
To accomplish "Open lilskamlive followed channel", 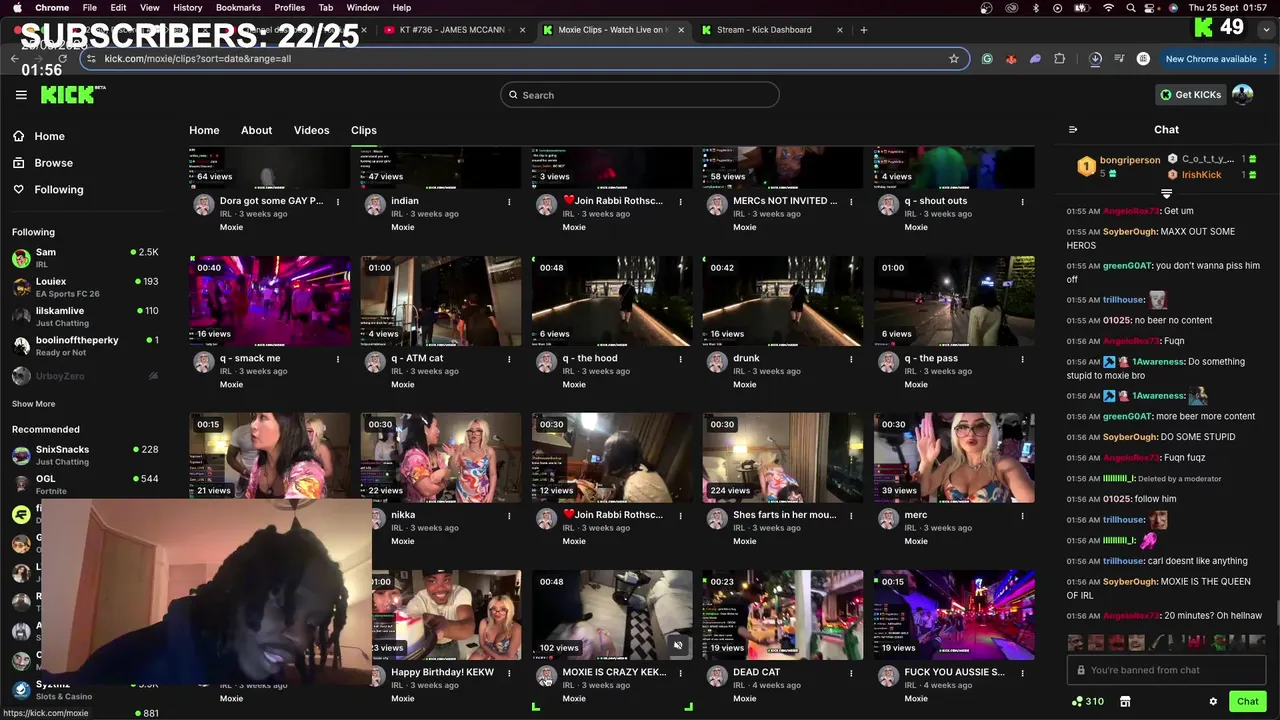I will (x=85, y=316).
